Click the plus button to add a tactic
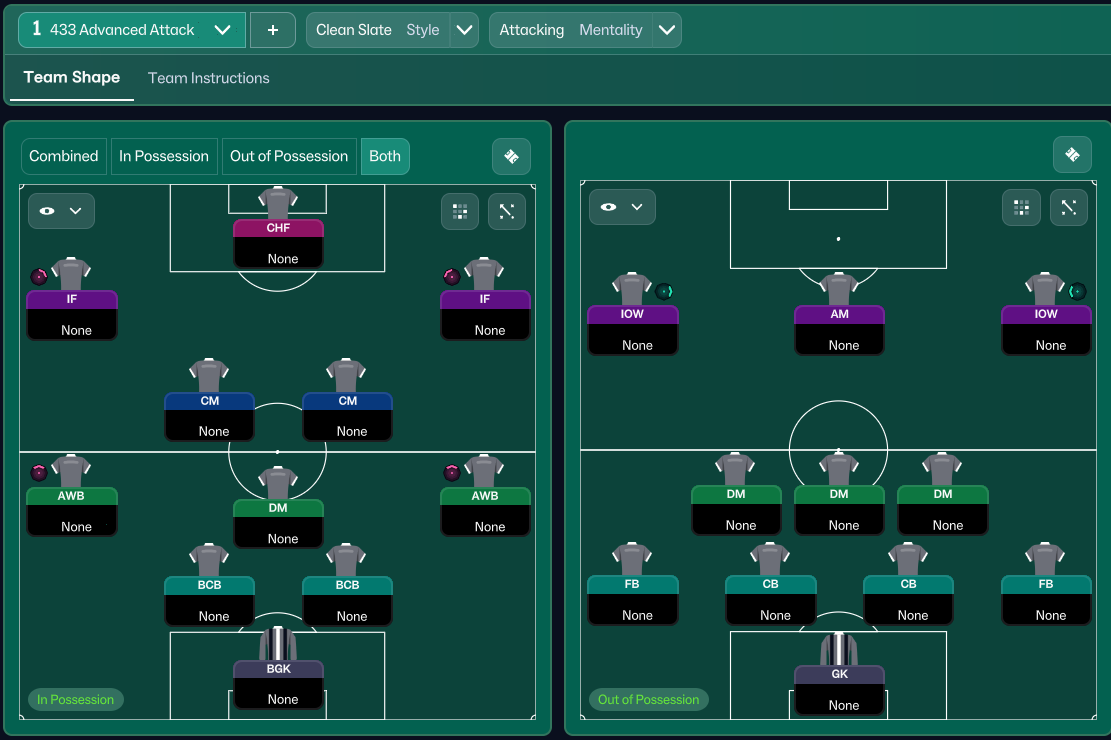 (272, 30)
